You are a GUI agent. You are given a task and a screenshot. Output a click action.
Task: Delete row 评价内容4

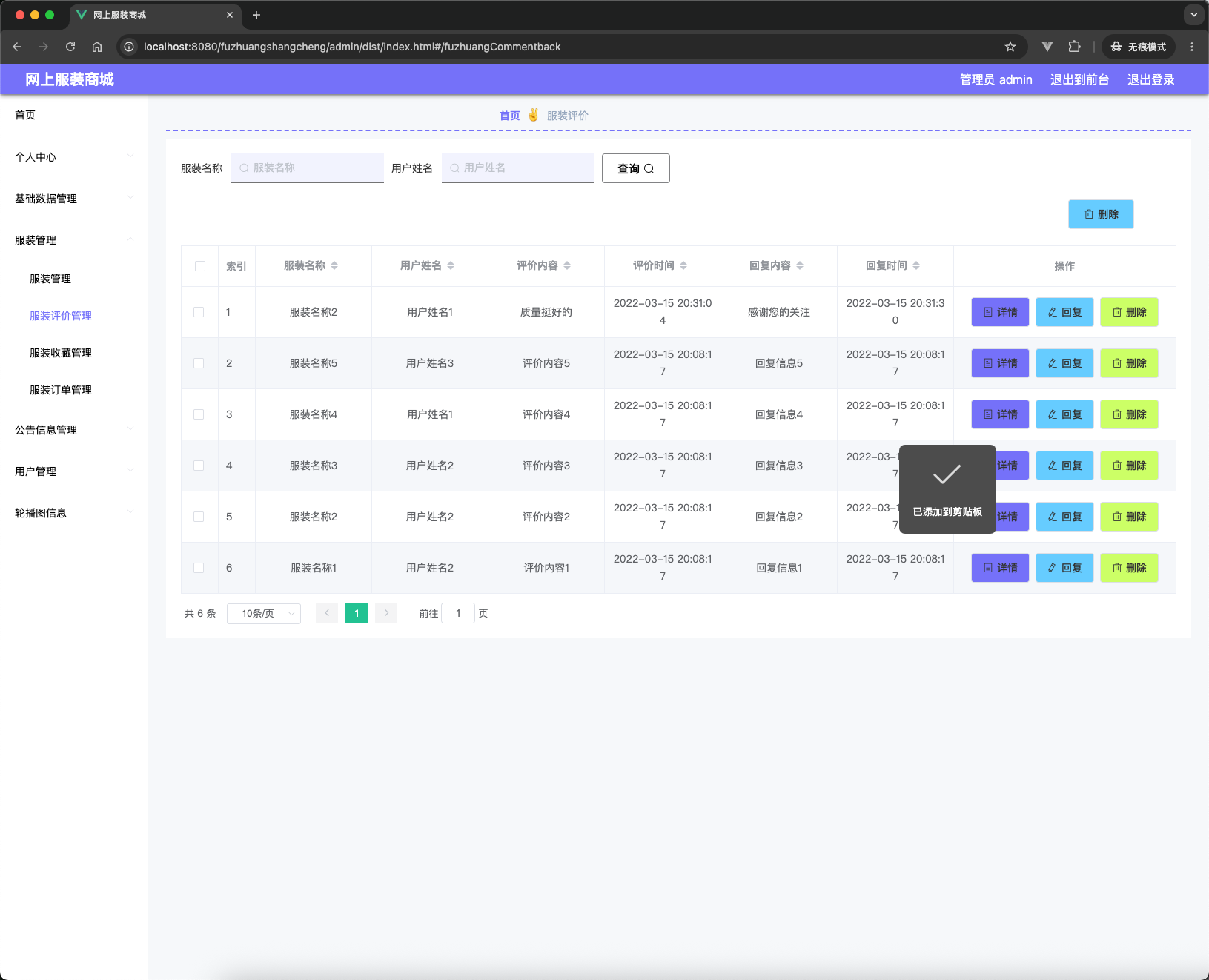click(1129, 414)
